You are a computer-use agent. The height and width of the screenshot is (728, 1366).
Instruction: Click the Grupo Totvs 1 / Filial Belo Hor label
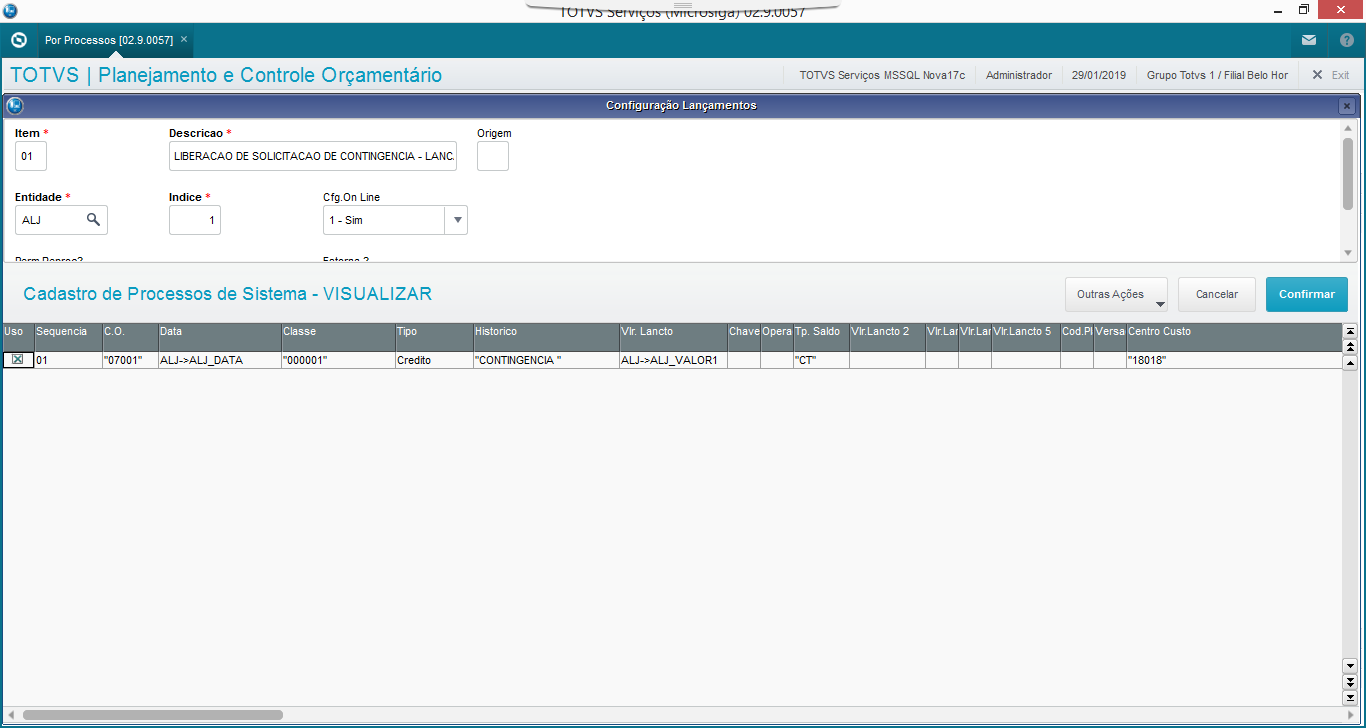tap(1217, 75)
